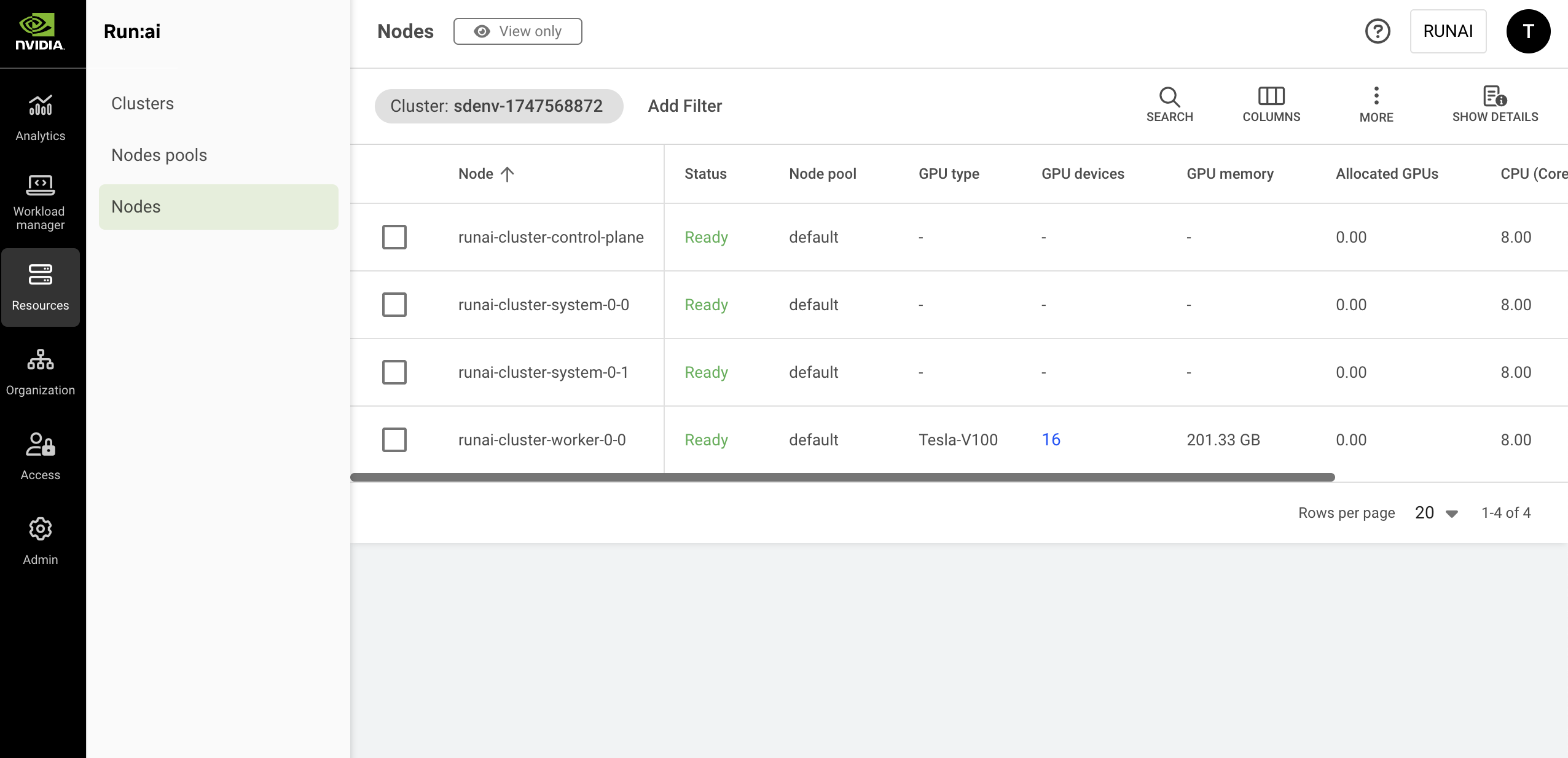Viewport: 1568px width, 758px height.
Task: Open the Rows per page dropdown
Action: click(1436, 513)
